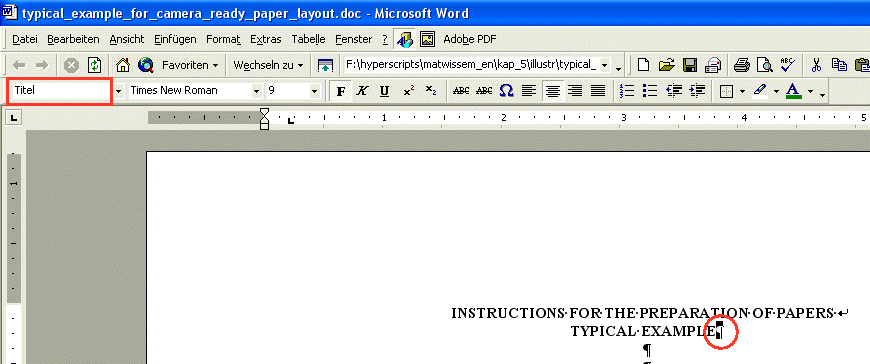Go to the Start page home icon

[123, 65]
